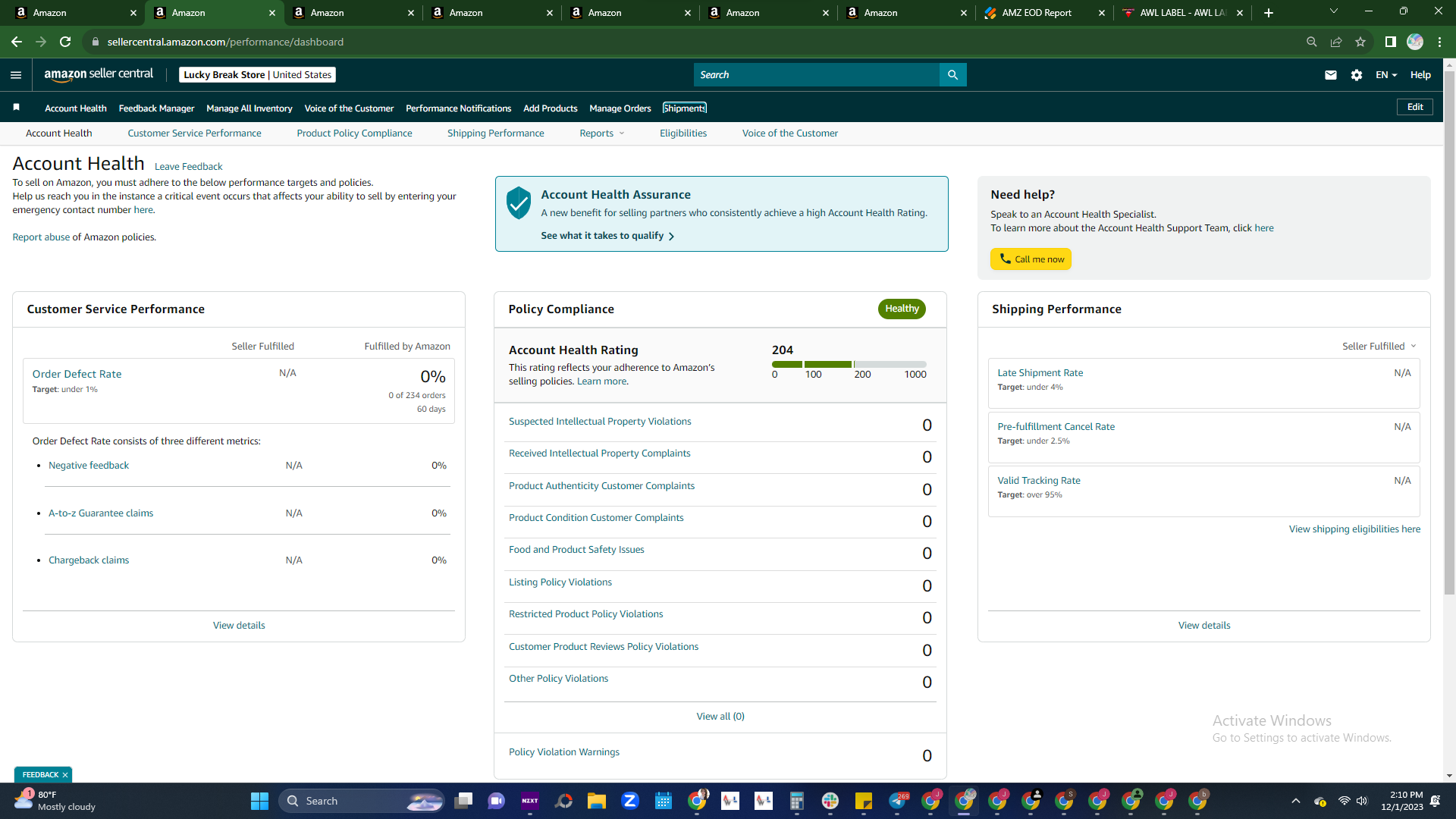The width and height of the screenshot is (1456, 819).
Task: Open Shipments in favorites bar
Action: pyautogui.click(x=684, y=108)
